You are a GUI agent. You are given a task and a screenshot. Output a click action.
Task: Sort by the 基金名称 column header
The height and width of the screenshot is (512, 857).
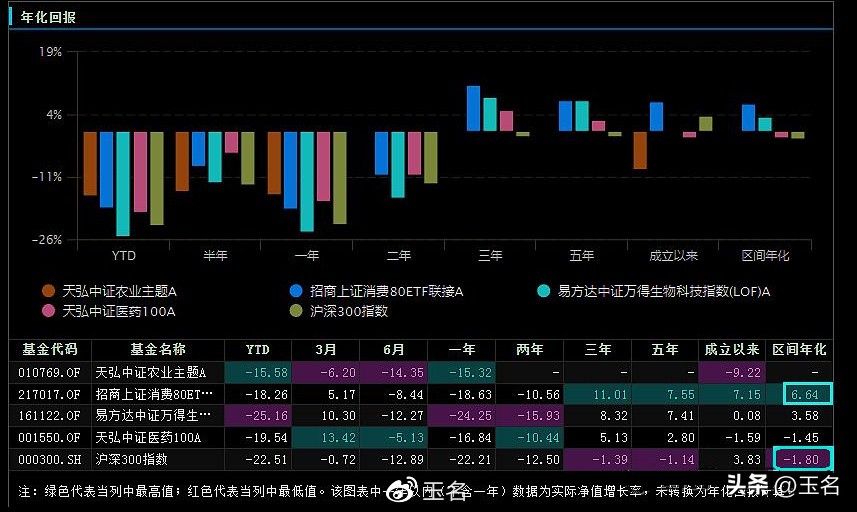158,350
